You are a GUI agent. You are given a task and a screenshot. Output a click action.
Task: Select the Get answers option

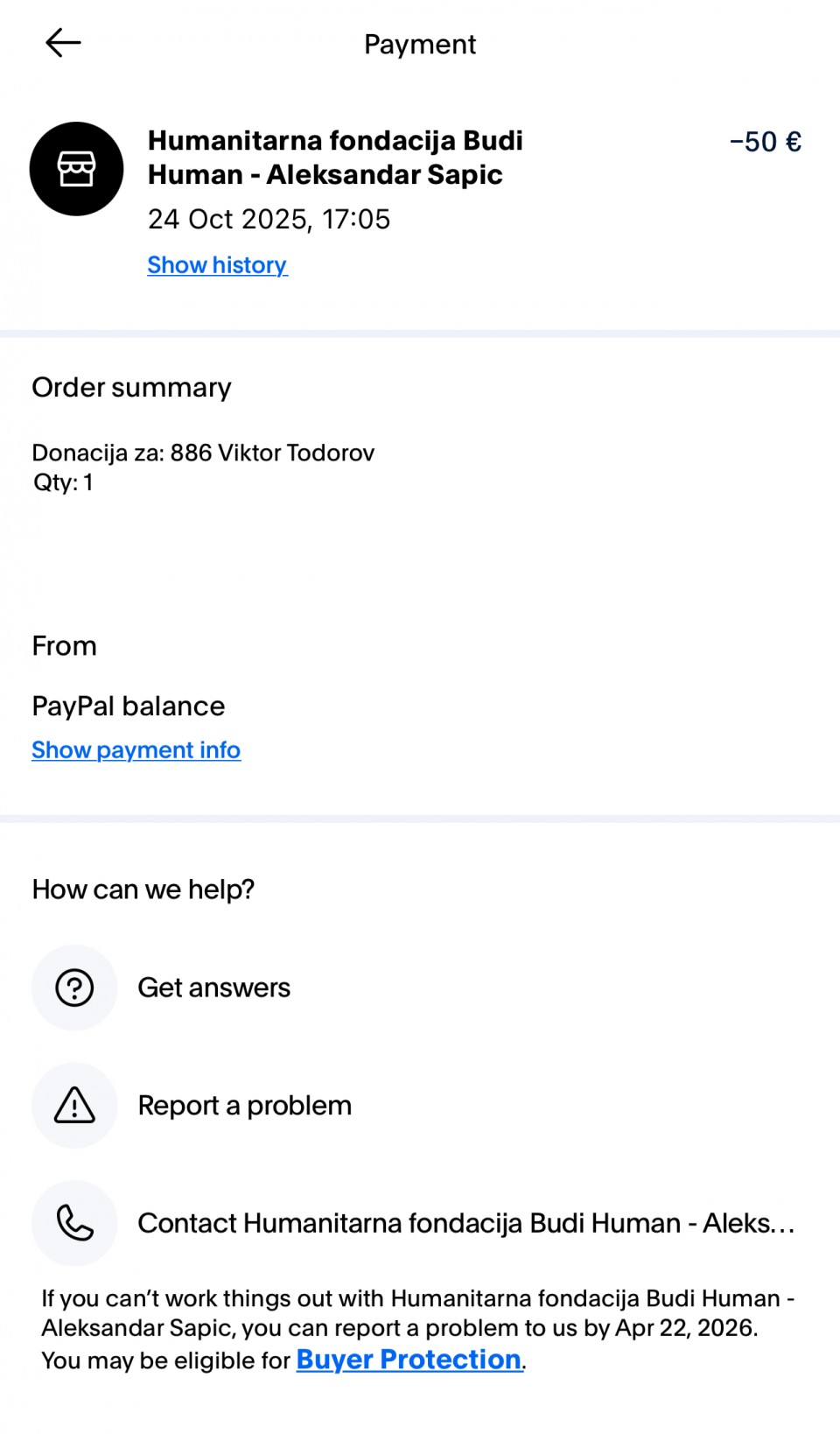pyautogui.click(x=213, y=988)
